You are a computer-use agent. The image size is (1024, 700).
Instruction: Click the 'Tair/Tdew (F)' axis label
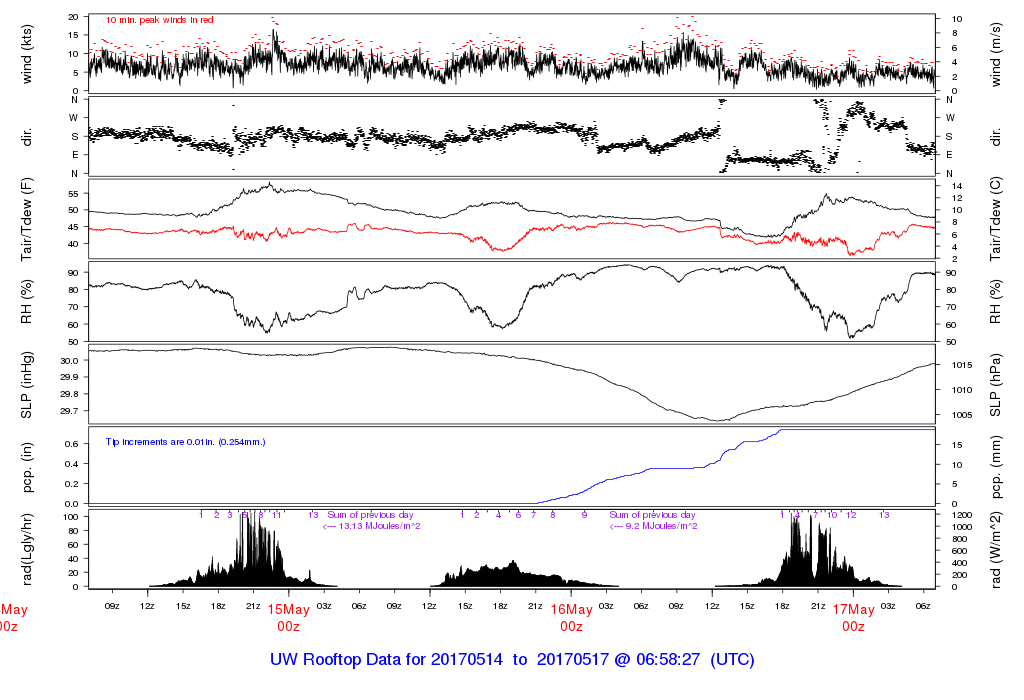(x=26, y=219)
